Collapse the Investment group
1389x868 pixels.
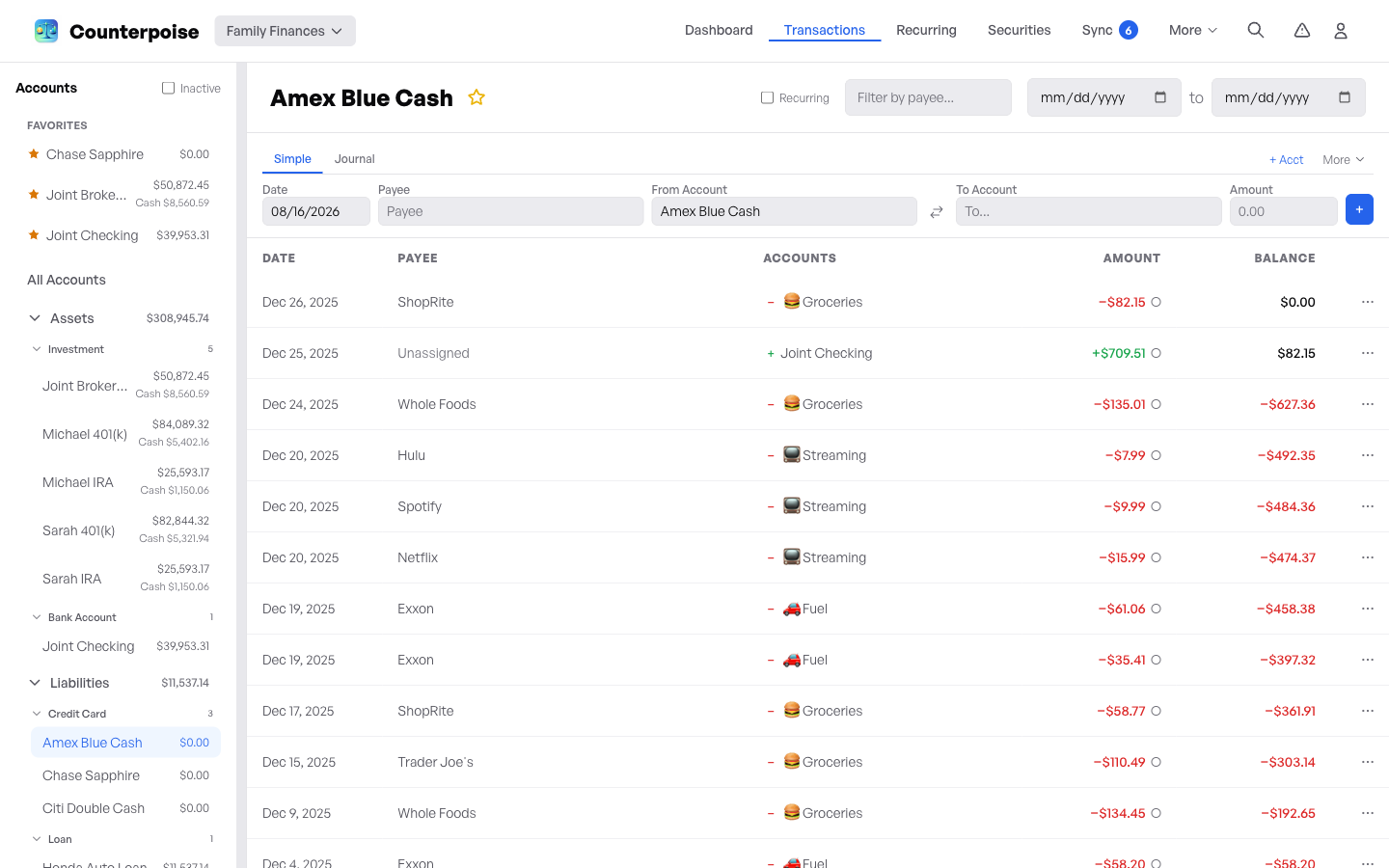click(x=37, y=349)
